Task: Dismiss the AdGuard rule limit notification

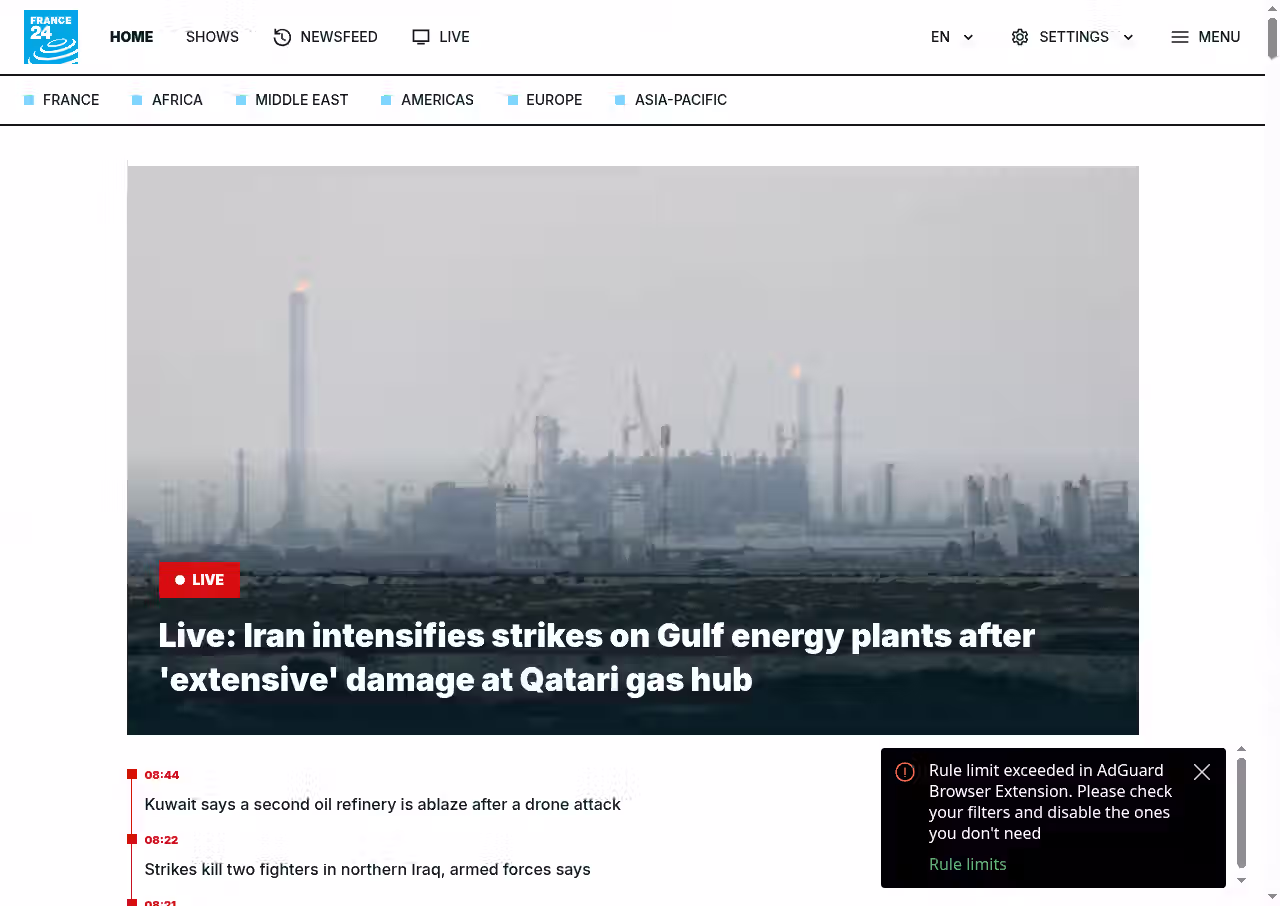Action: tap(1202, 772)
